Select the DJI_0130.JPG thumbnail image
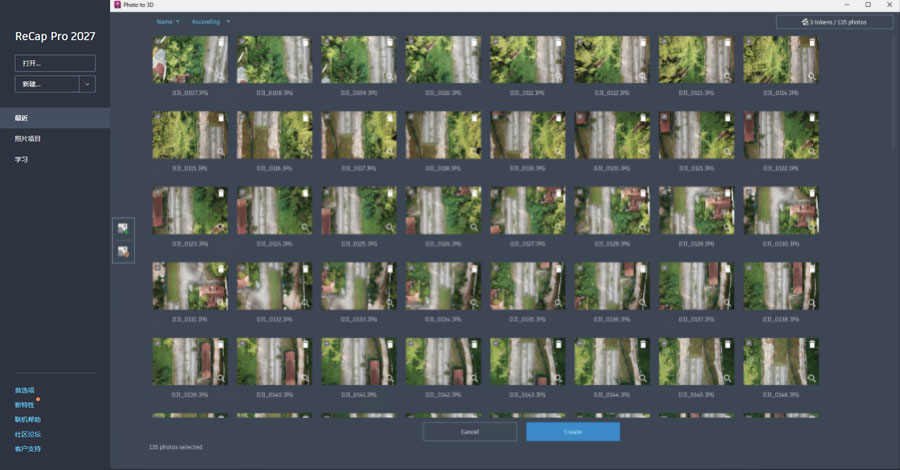 [x=781, y=211]
